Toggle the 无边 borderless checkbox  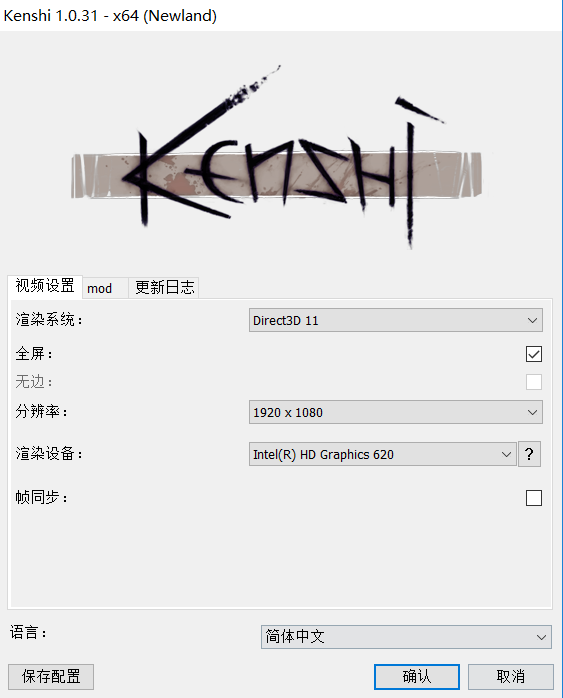534,382
